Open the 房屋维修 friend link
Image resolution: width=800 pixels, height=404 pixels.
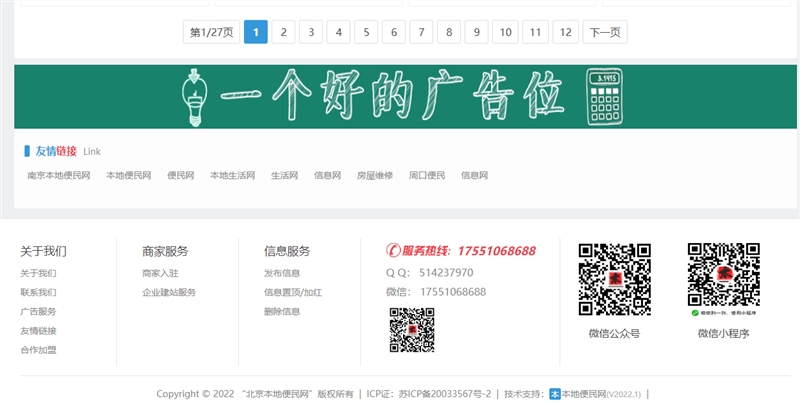pyautogui.click(x=375, y=176)
